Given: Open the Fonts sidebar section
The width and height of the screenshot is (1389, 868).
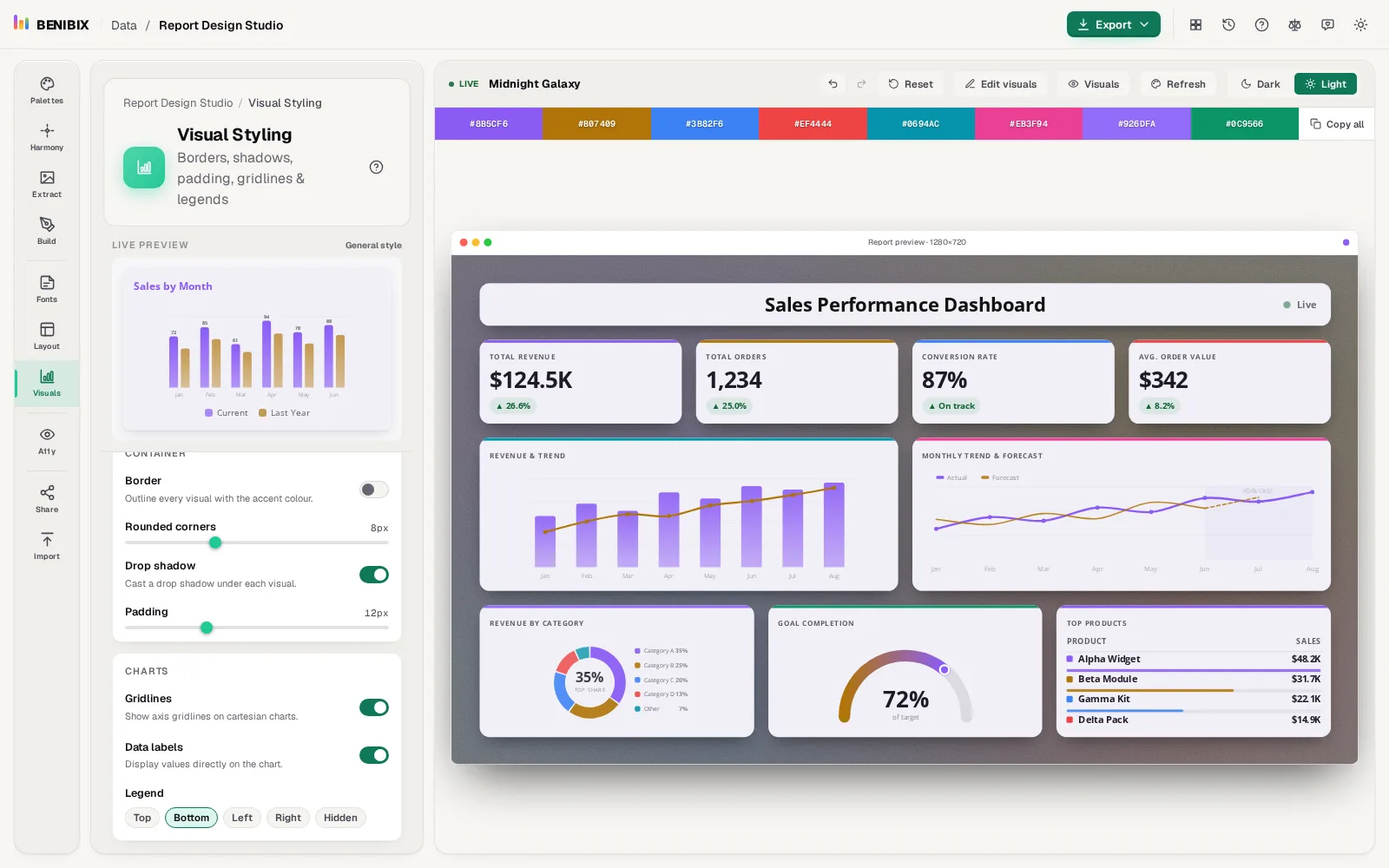Looking at the screenshot, I should point(47,289).
